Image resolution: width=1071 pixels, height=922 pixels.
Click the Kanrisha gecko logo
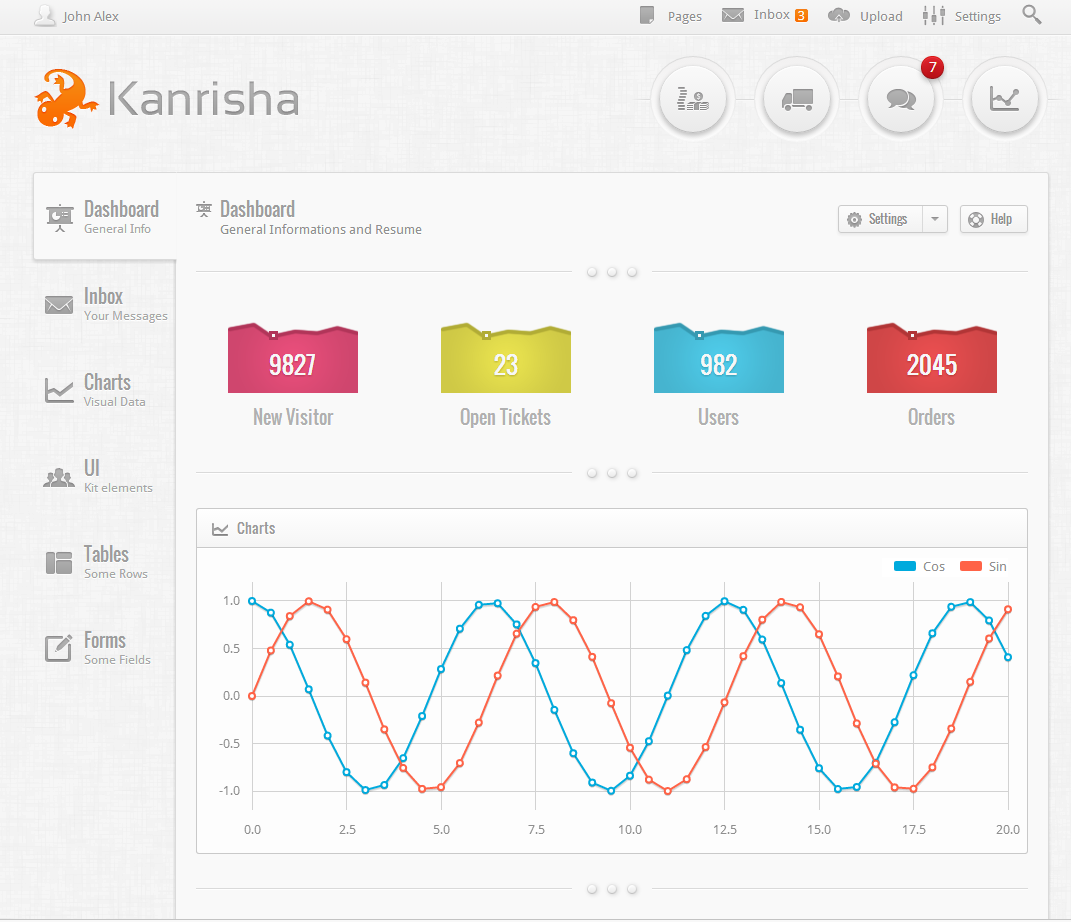click(x=65, y=98)
